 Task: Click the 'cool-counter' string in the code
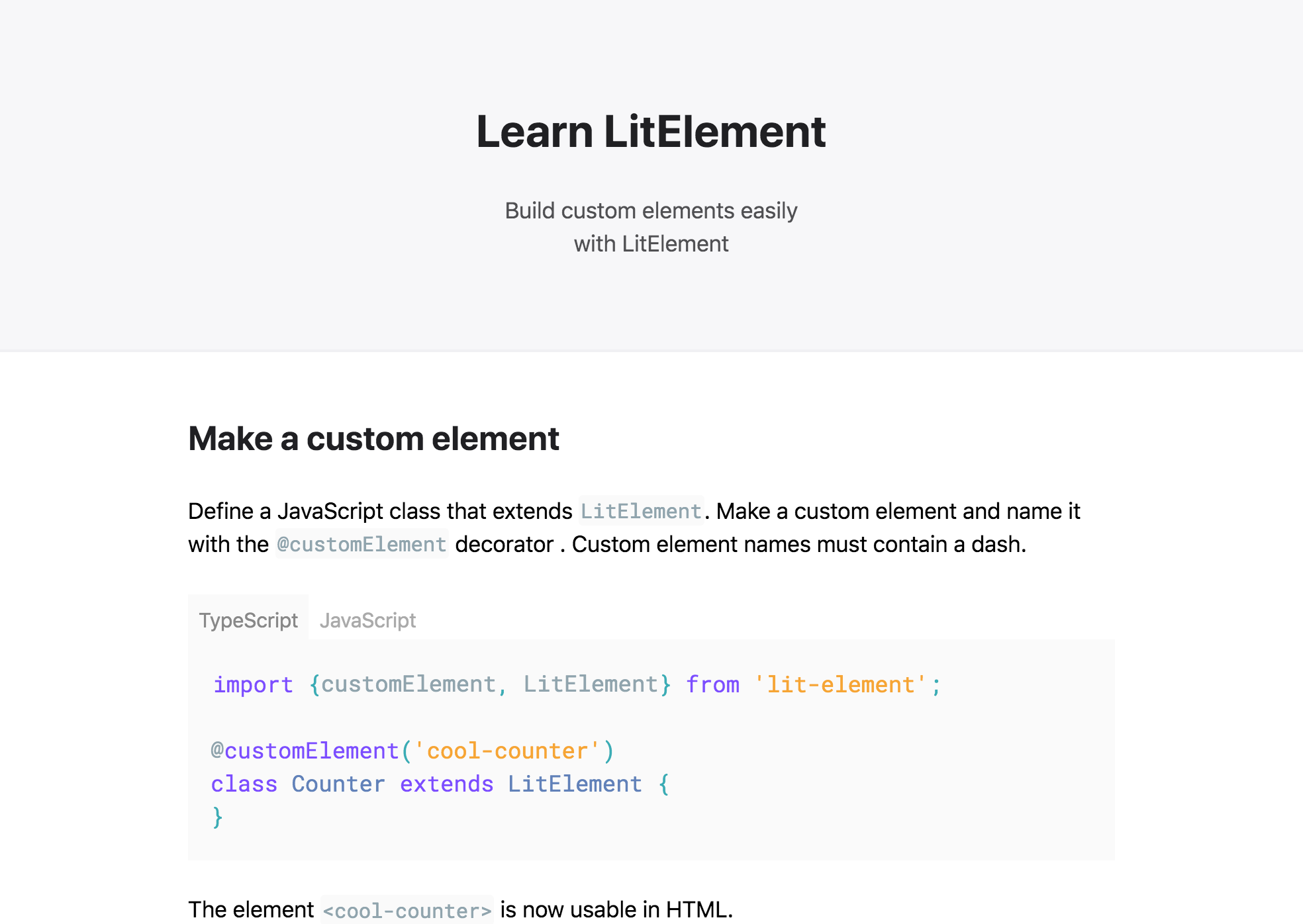[x=507, y=751]
